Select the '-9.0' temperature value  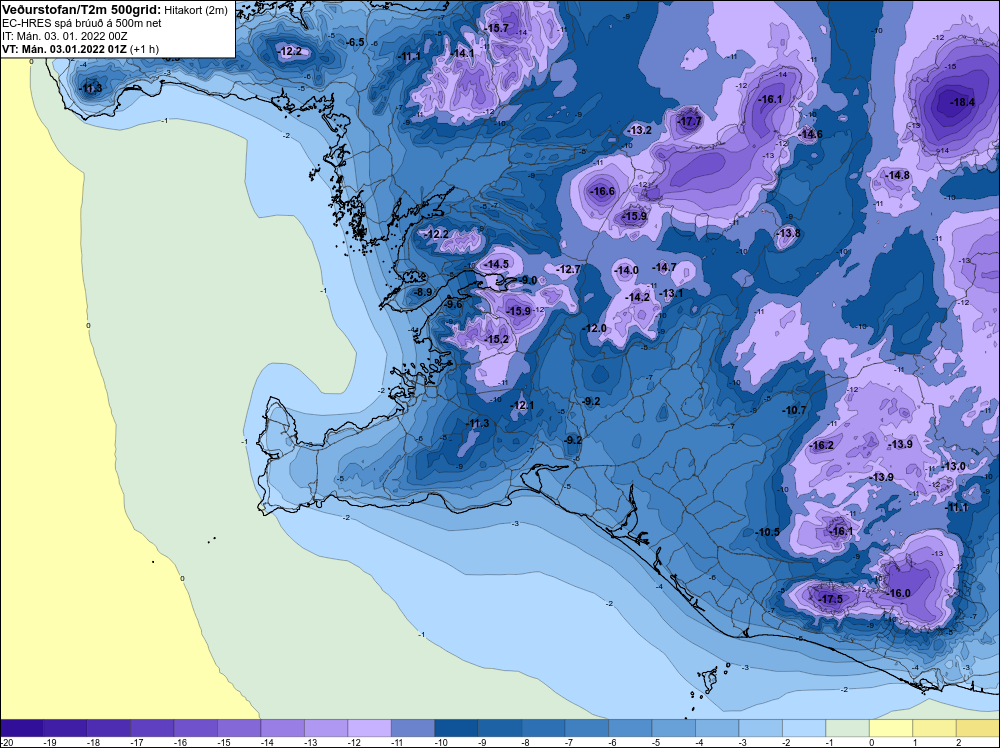(527, 280)
